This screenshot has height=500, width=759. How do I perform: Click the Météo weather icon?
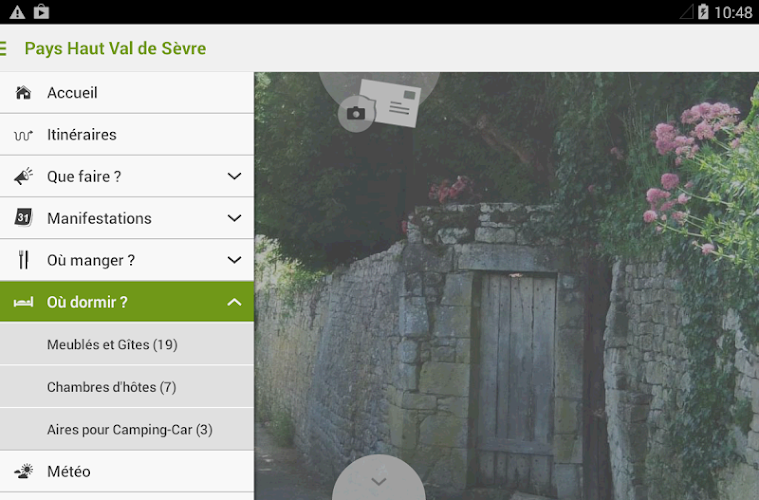23,471
